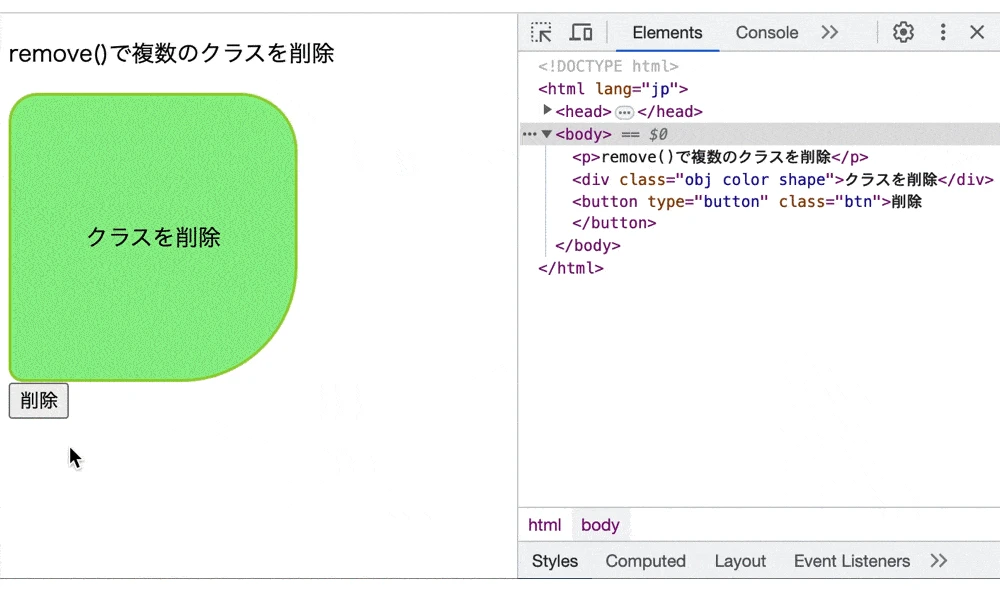The width and height of the screenshot is (1000, 590).
Task: Click the remove()で複数のクラスを削除 heading text
Action: pos(171,54)
